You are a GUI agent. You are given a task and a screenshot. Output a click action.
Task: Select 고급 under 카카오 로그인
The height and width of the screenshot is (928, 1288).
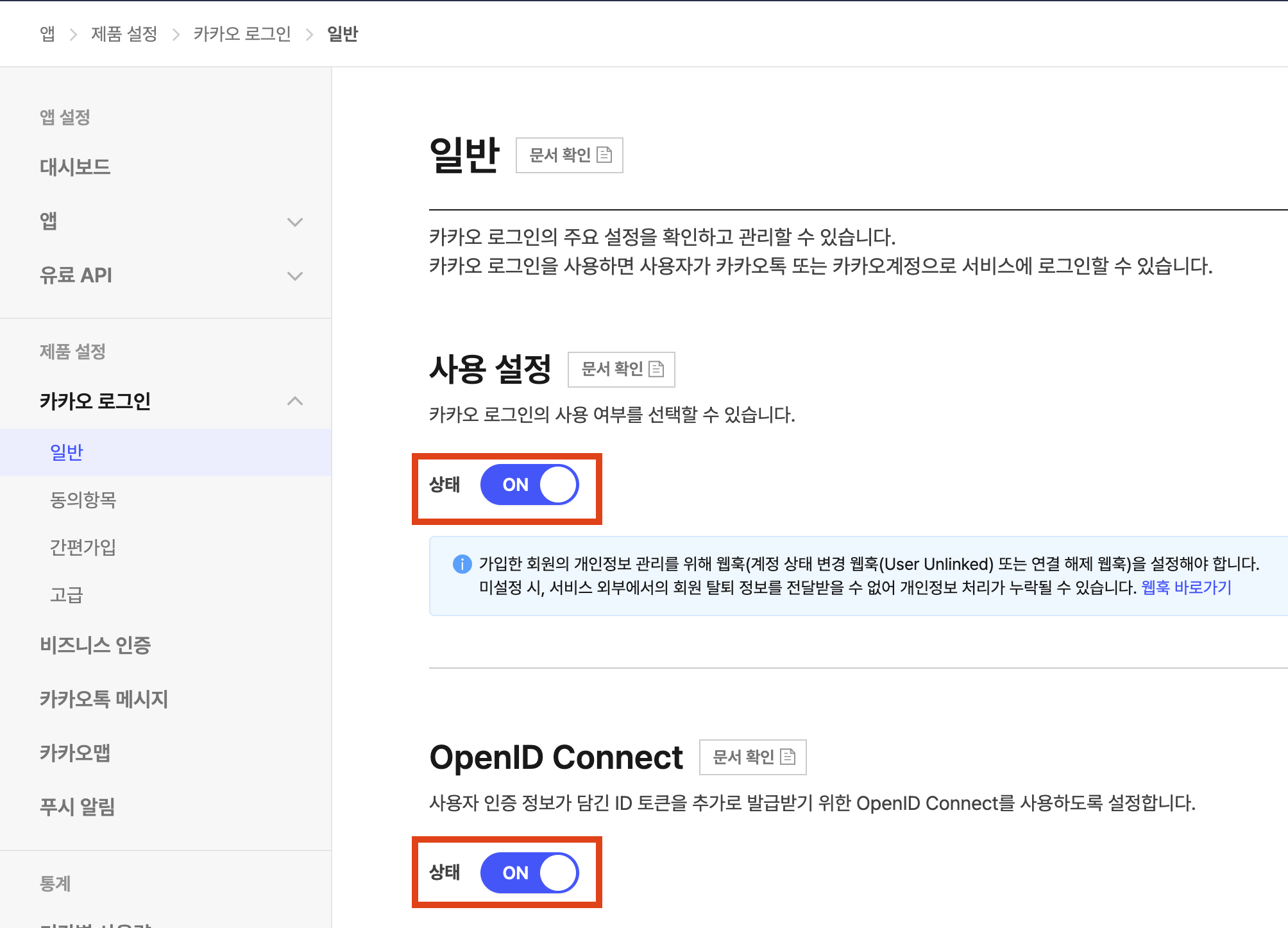pos(67,595)
